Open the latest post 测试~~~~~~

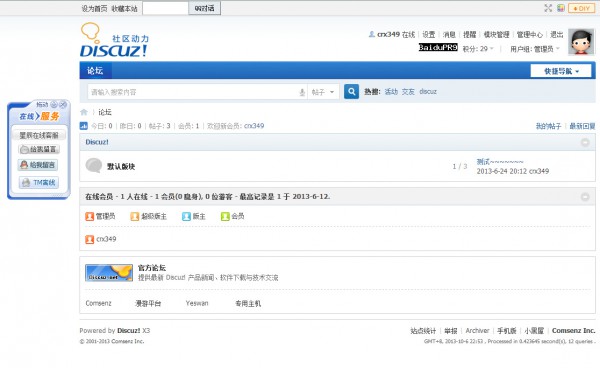(x=500, y=162)
